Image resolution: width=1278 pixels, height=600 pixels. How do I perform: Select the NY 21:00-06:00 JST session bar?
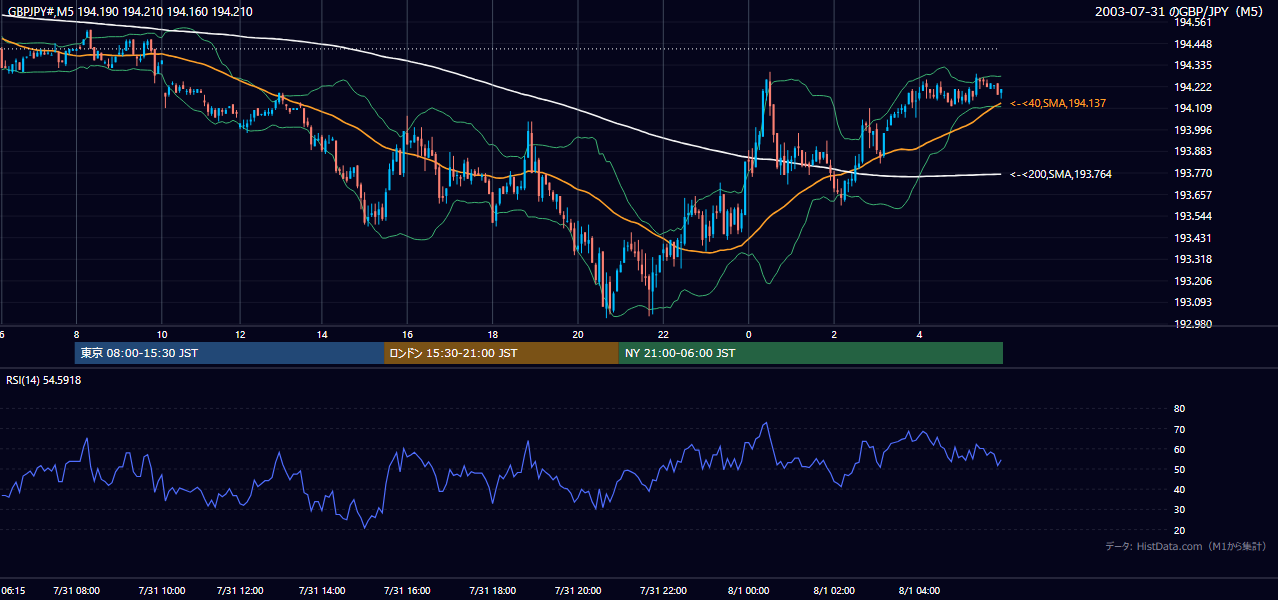tap(810, 353)
